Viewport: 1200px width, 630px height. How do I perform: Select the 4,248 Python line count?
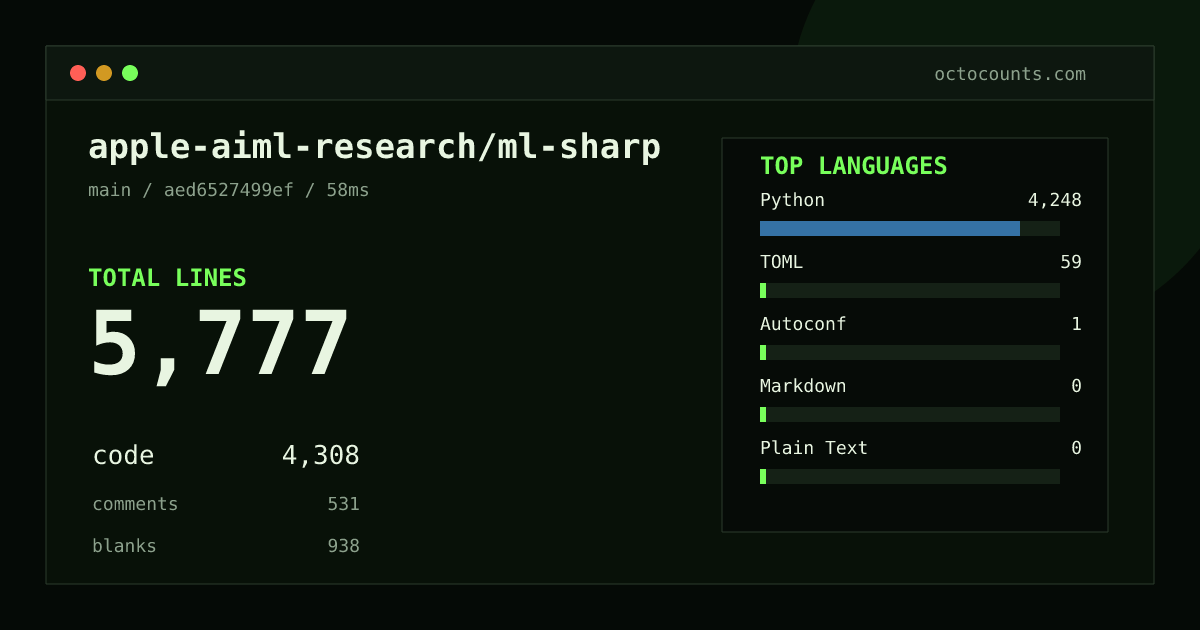point(1054,200)
